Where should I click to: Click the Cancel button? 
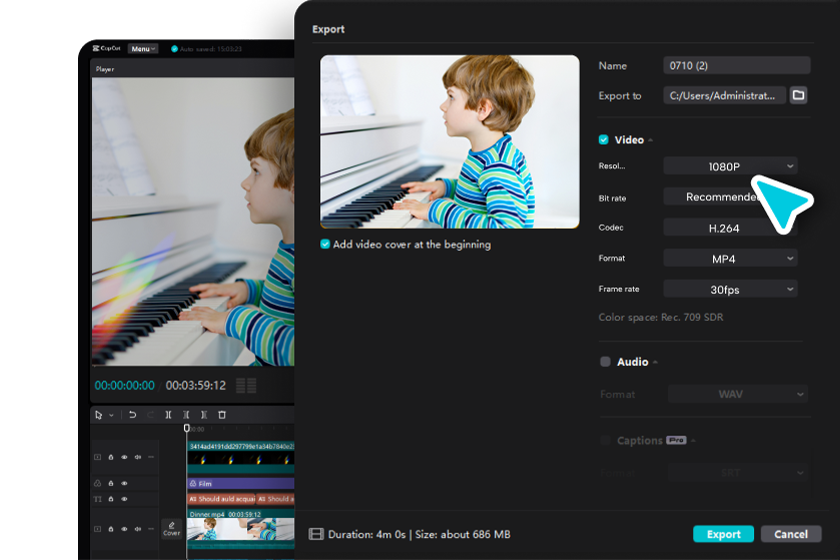(x=791, y=534)
